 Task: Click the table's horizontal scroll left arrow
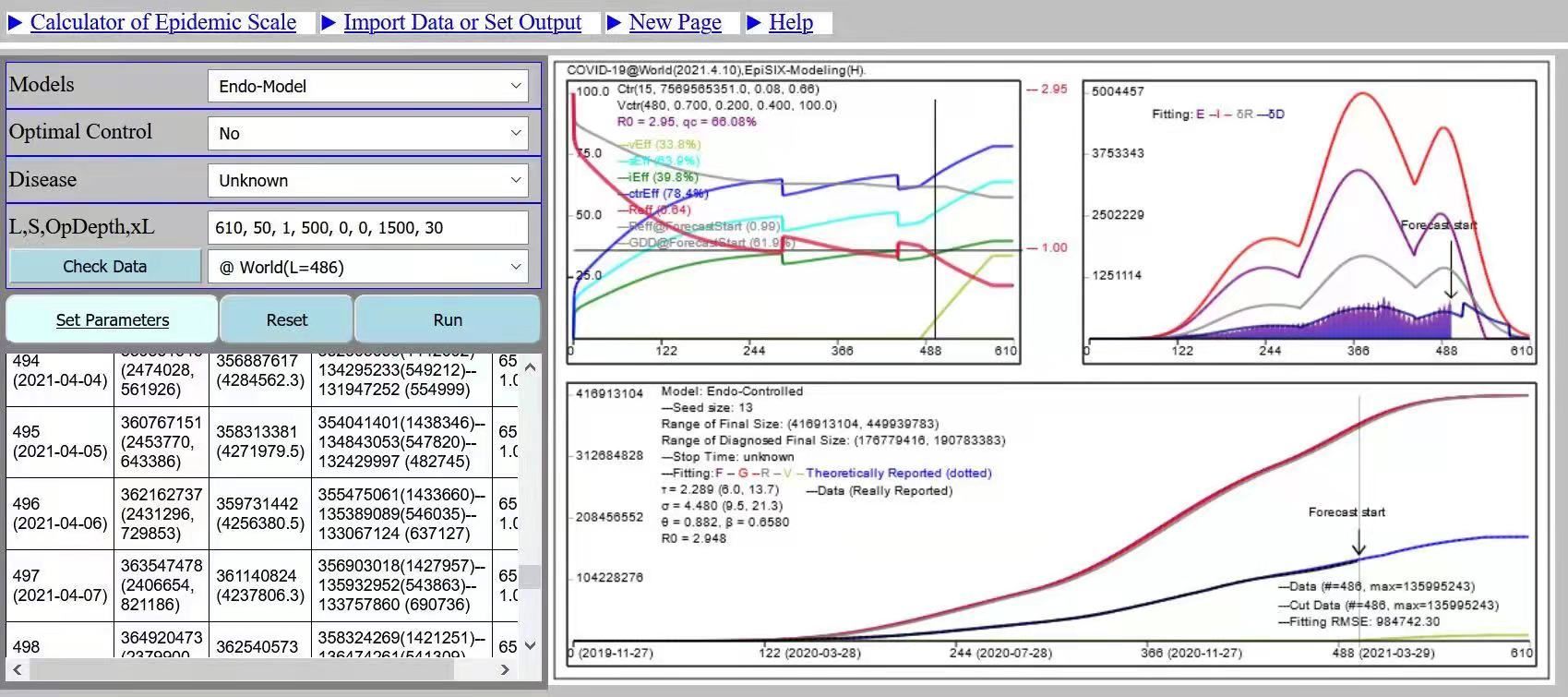[18, 669]
